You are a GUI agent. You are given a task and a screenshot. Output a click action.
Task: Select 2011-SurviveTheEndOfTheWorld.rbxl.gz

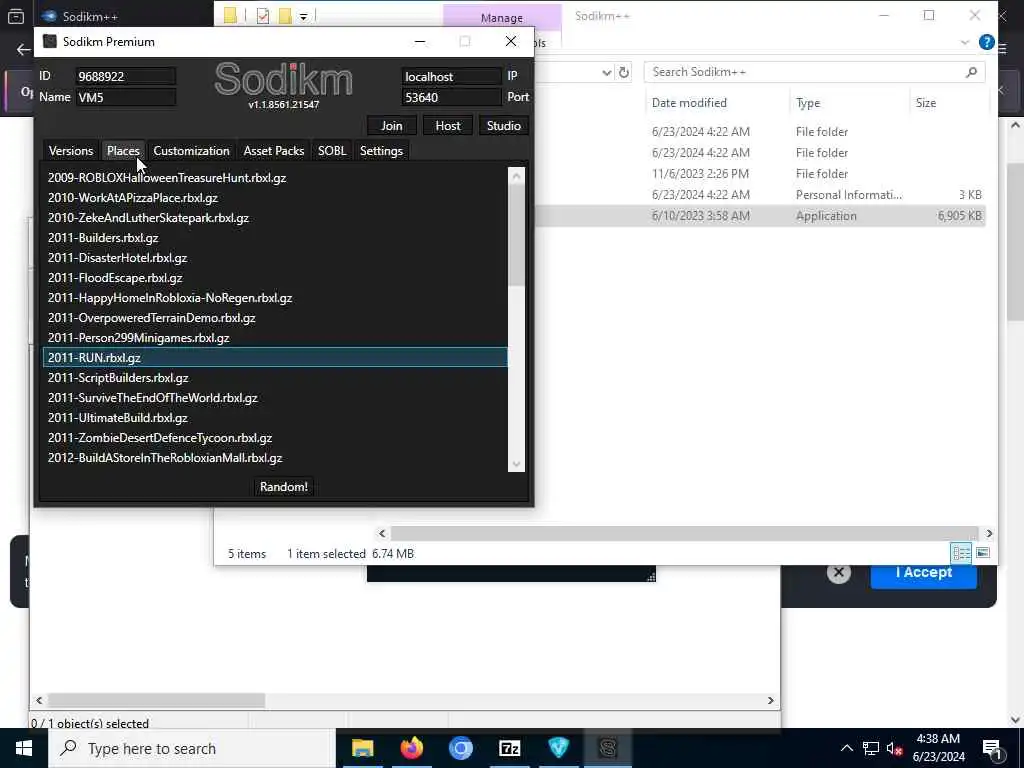(275, 398)
